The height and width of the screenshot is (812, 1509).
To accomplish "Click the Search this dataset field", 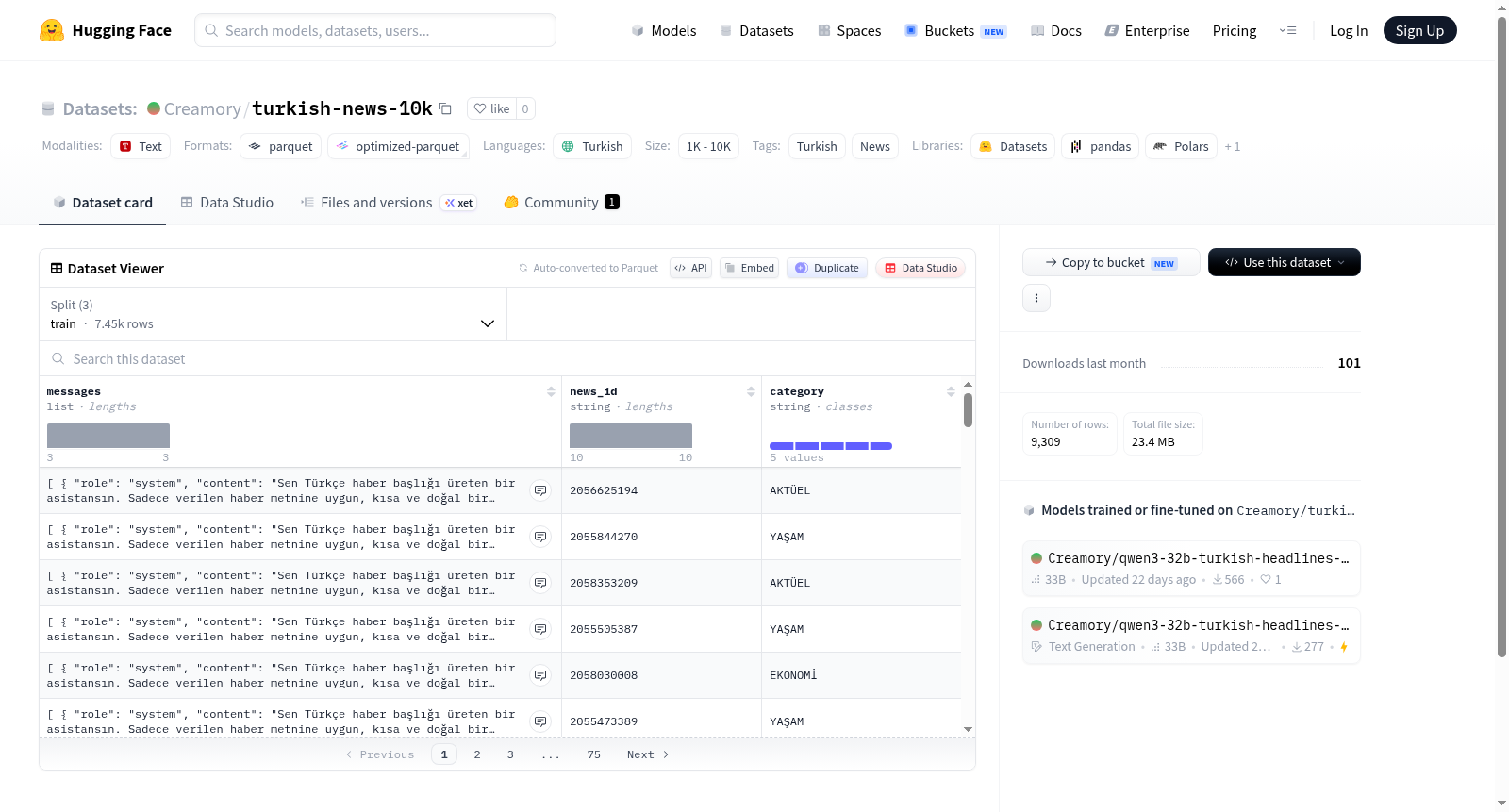I will 507,359.
